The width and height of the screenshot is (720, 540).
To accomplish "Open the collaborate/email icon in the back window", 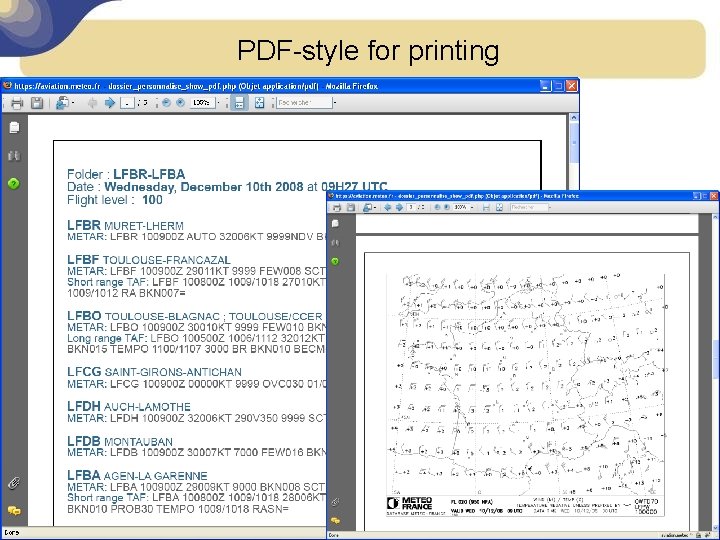I will 62,103.
